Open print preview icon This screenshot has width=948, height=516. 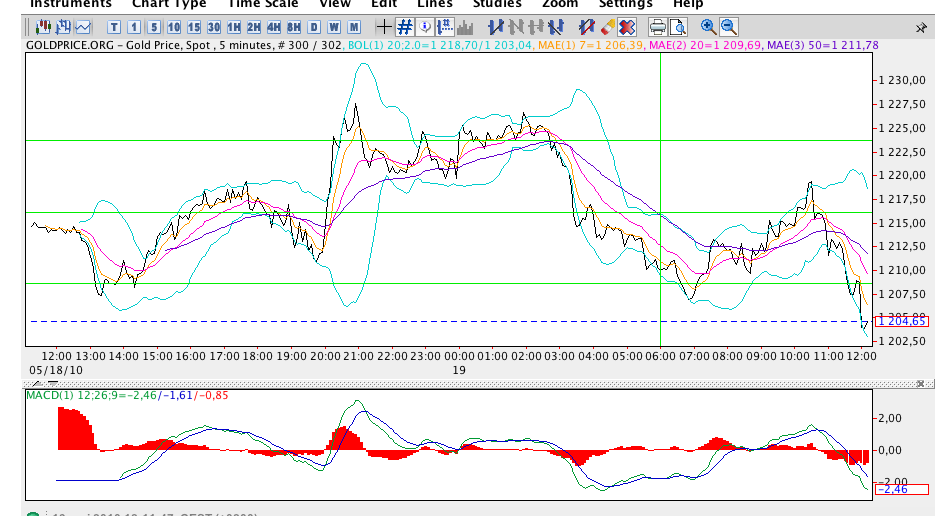click(x=679, y=27)
